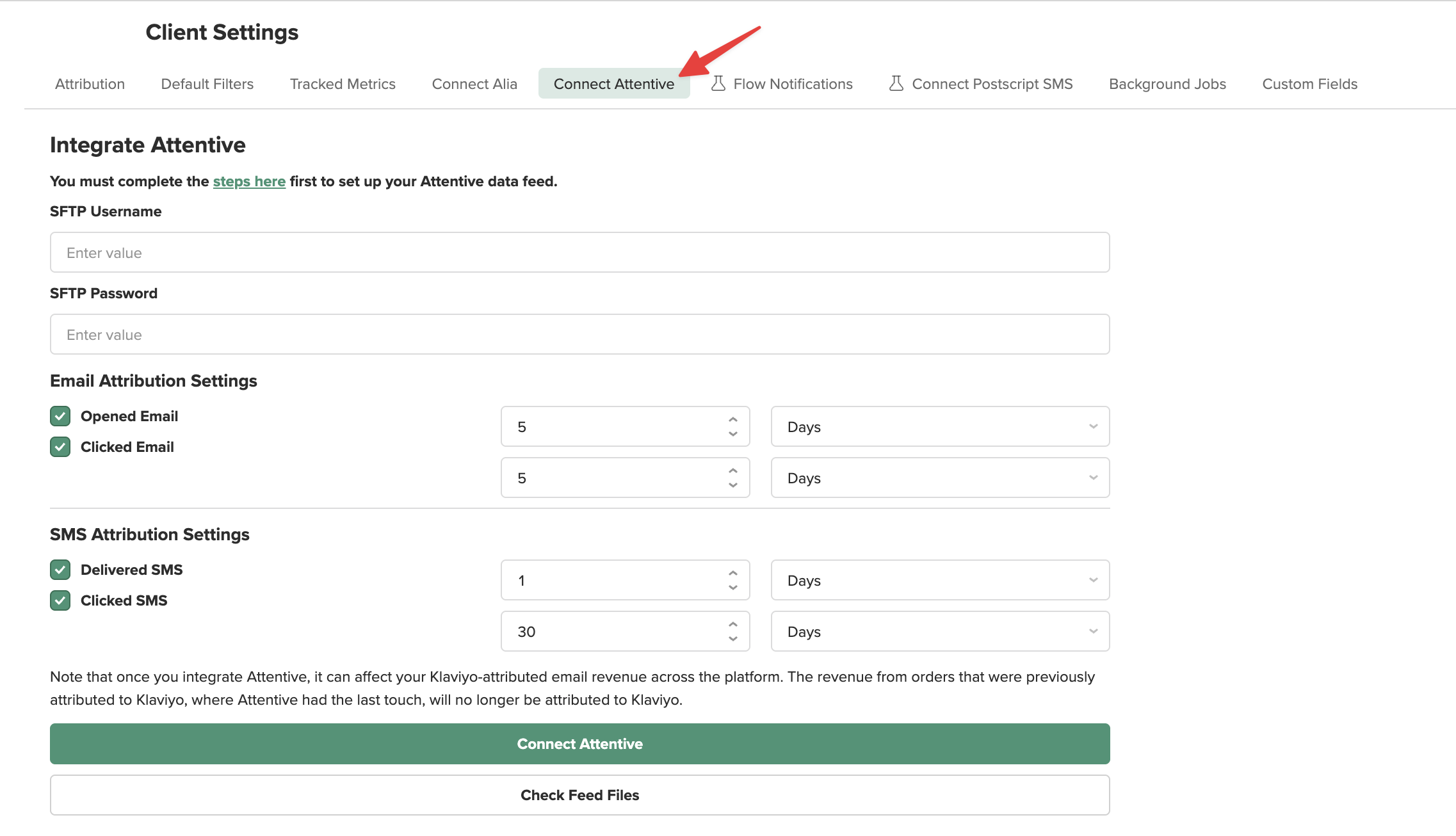
Task: Open the Opened Email time unit dropdown
Action: point(940,426)
